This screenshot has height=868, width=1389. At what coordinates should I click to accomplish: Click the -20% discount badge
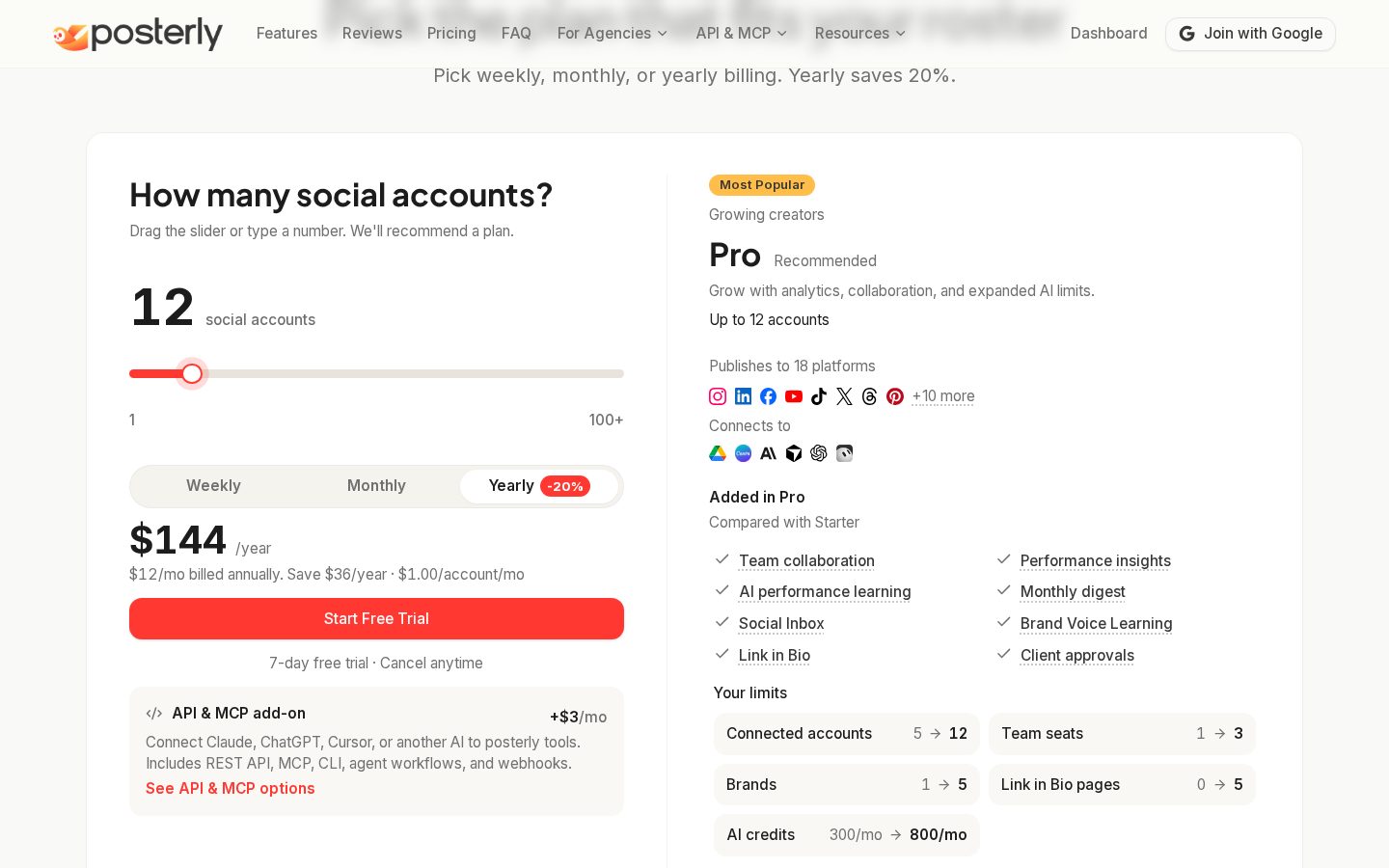565,486
